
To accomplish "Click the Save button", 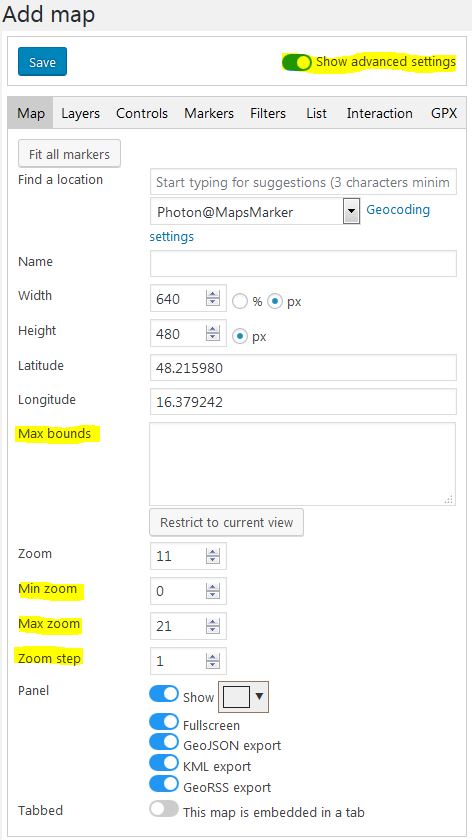I will click(42, 62).
